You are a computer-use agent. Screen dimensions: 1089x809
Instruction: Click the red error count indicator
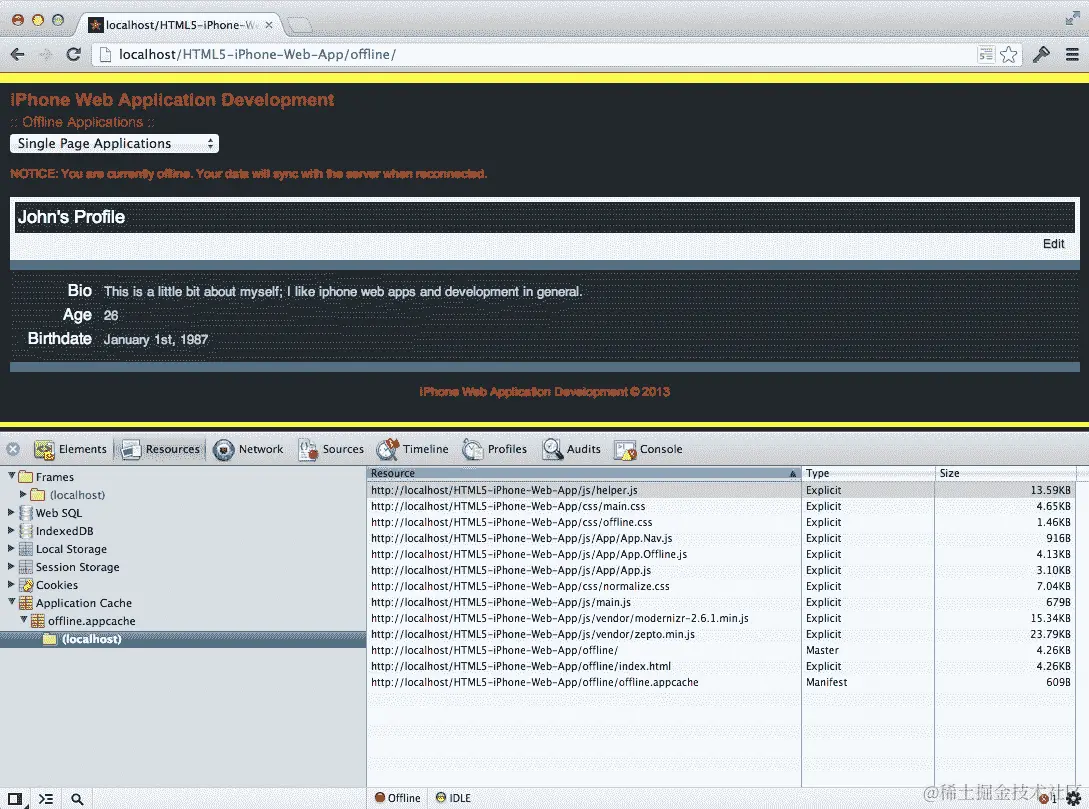(x=1048, y=799)
